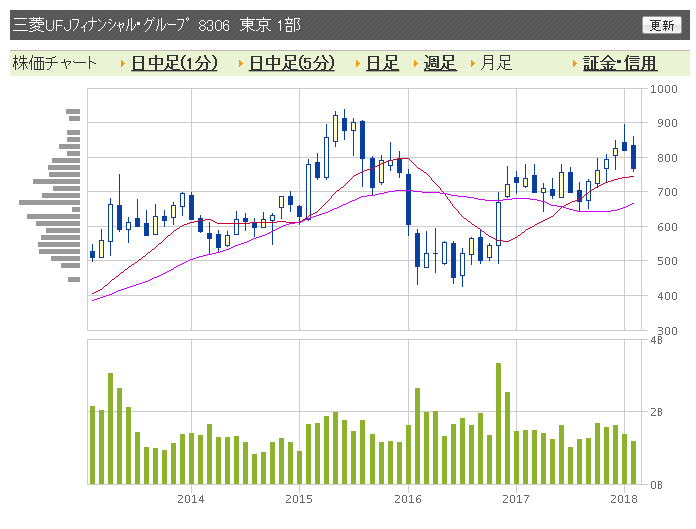Click the 月足 monthly chart label
This screenshot has width=696, height=529.
(x=496, y=63)
